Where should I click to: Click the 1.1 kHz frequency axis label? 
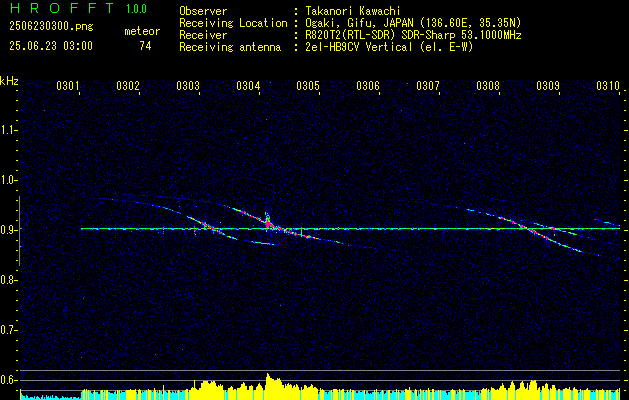click(x=8, y=130)
